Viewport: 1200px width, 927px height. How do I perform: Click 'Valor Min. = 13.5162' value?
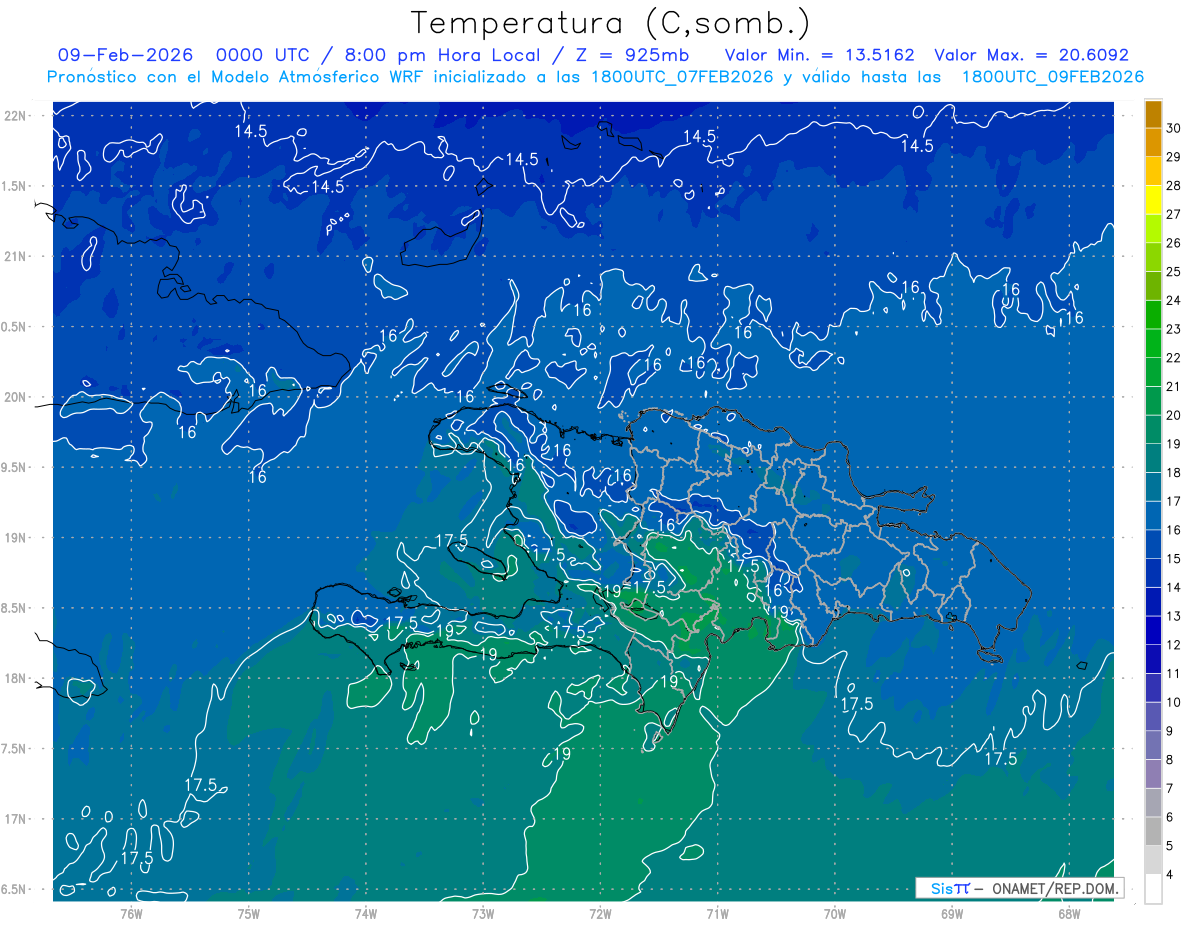click(819, 55)
